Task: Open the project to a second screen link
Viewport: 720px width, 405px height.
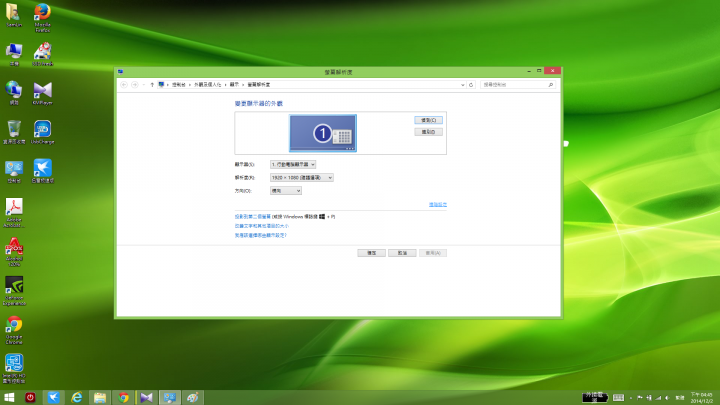Action: pos(253,216)
